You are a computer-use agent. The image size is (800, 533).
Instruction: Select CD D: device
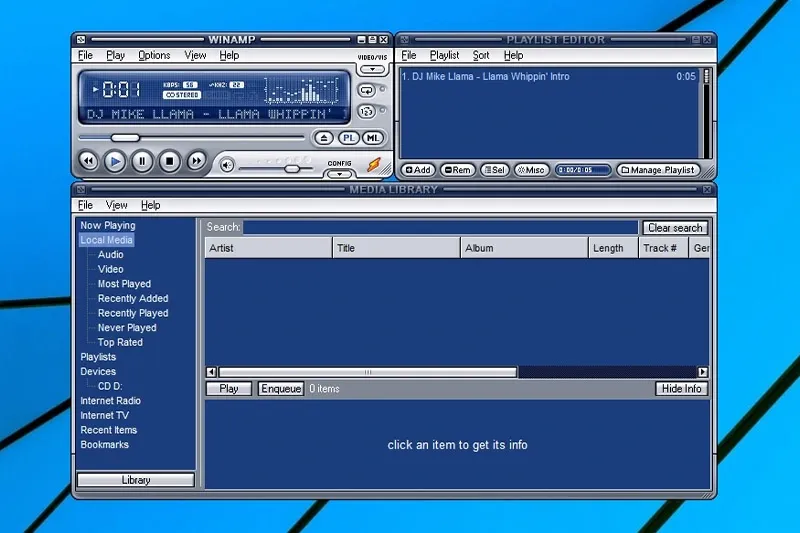tap(110, 386)
